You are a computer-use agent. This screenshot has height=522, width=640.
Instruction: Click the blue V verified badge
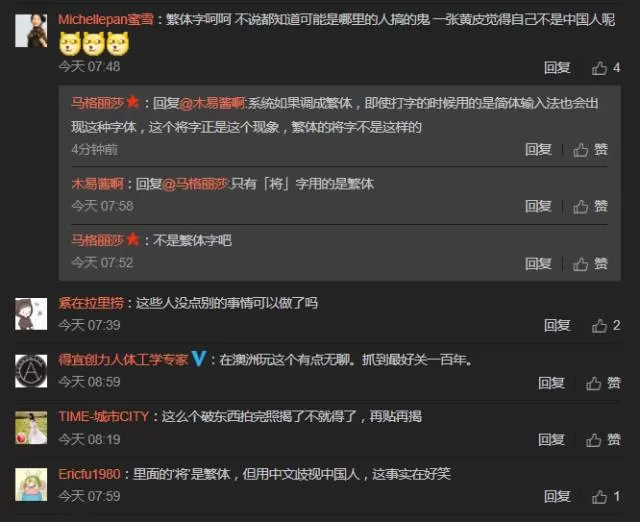[199, 359]
